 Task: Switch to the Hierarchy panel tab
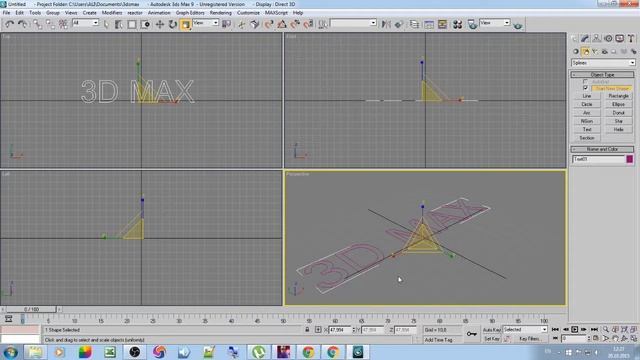pyautogui.click(x=596, y=38)
